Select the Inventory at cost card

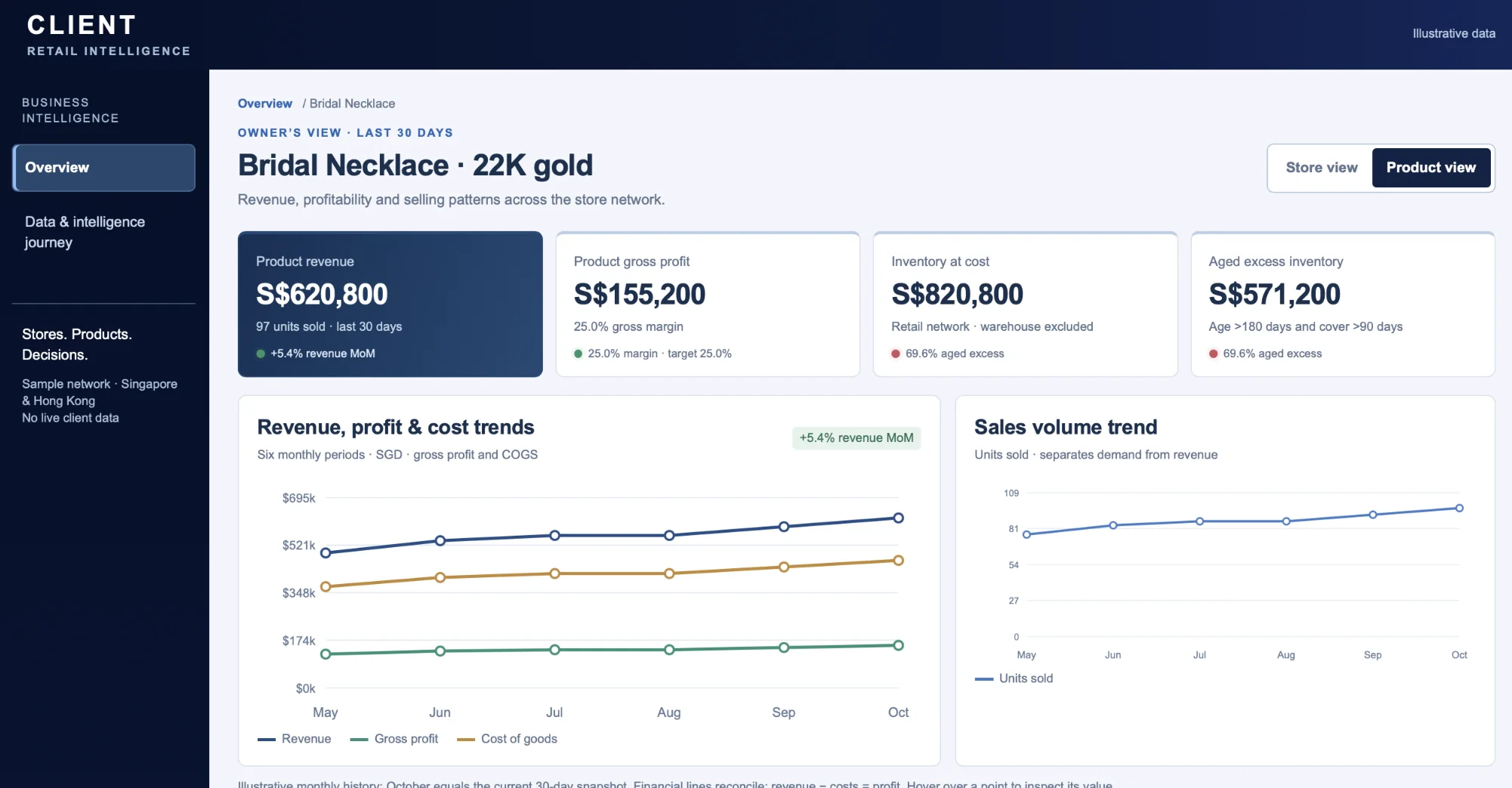[1025, 304]
